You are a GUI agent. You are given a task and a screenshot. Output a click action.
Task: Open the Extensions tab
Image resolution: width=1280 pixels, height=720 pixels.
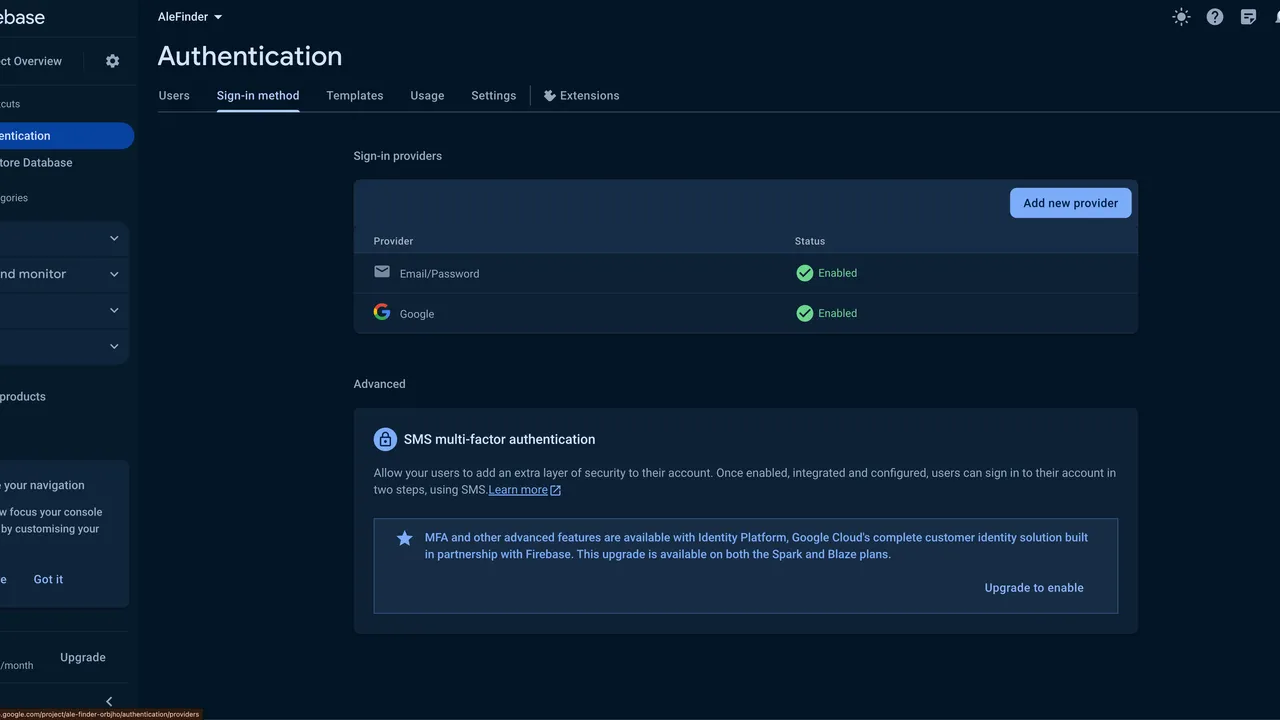click(x=582, y=96)
